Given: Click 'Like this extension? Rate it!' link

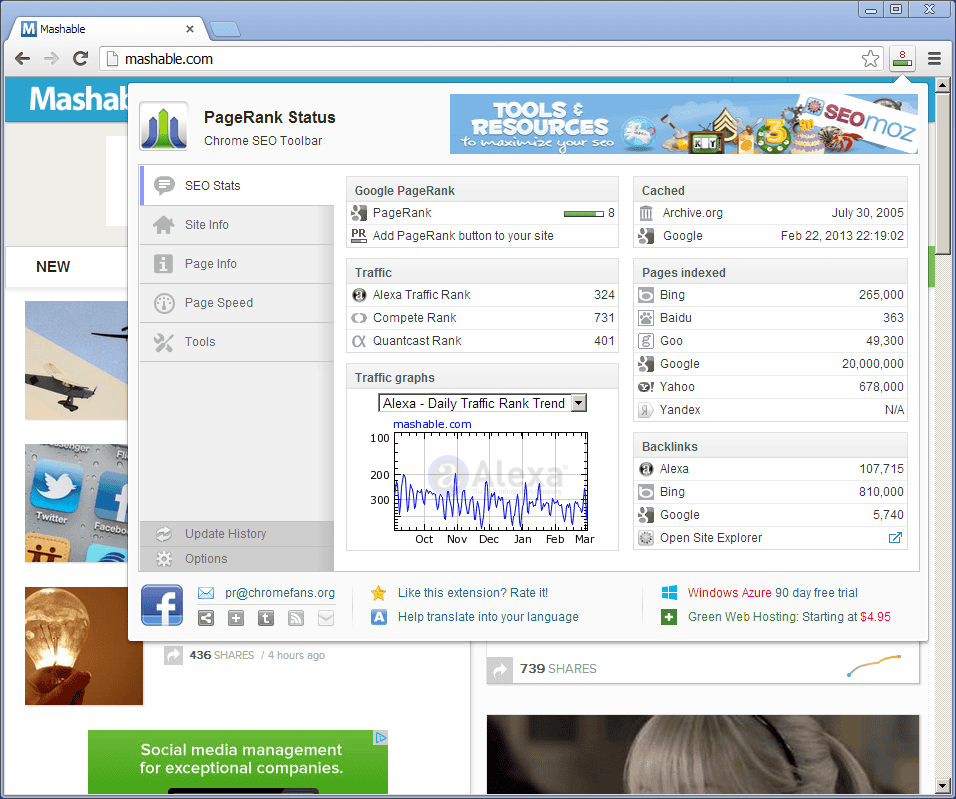Looking at the screenshot, I should pos(473,593).
